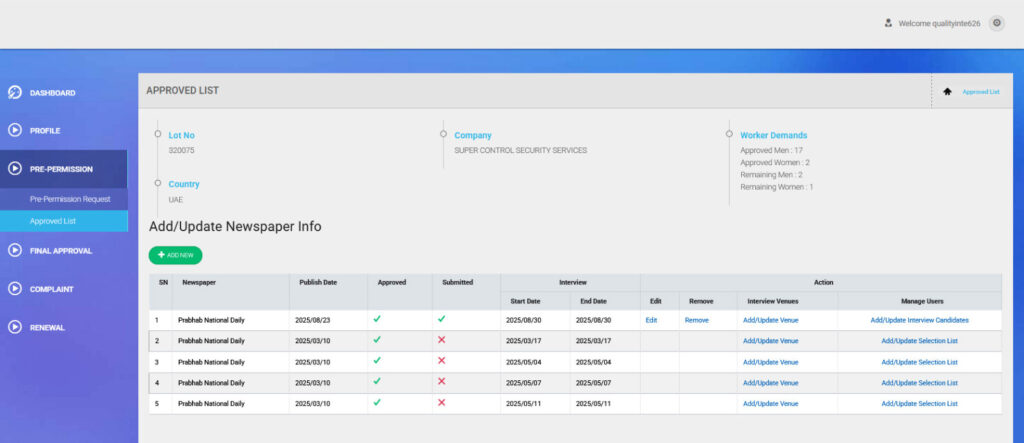
Task: Click the Newspaper column header
Action: (199, 282)
